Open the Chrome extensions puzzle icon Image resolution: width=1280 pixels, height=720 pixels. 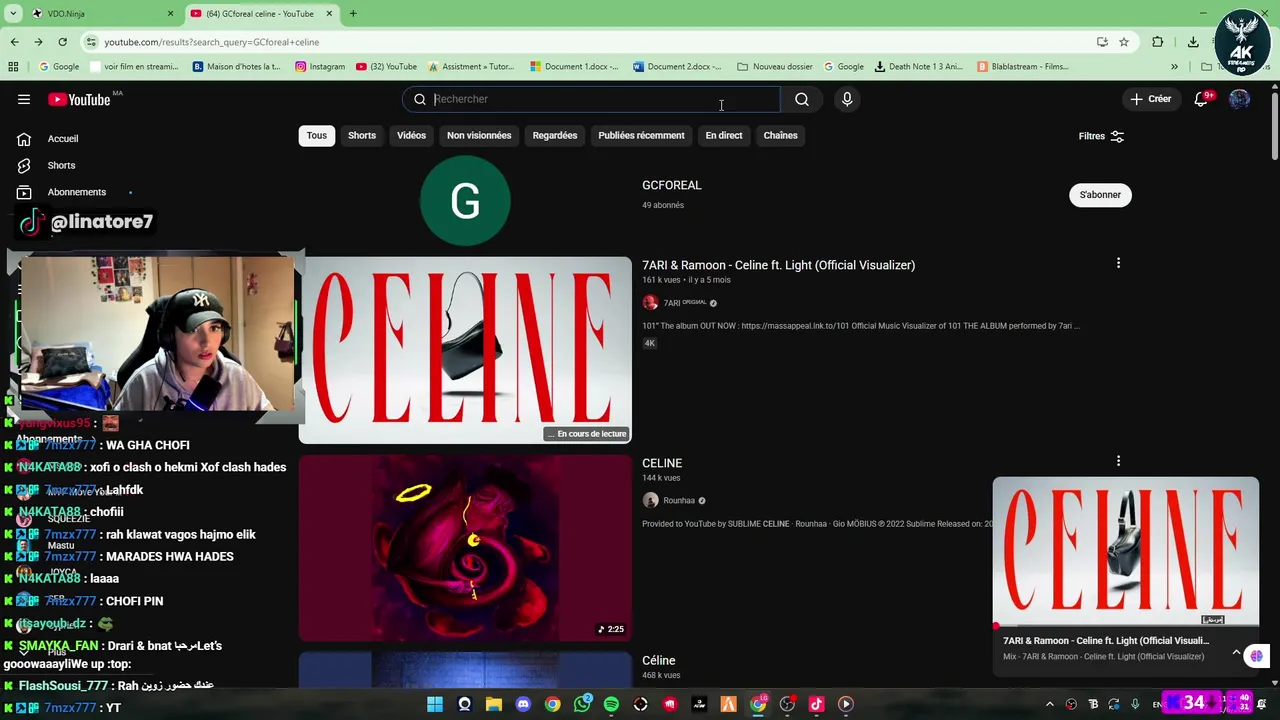point(1158,42)
